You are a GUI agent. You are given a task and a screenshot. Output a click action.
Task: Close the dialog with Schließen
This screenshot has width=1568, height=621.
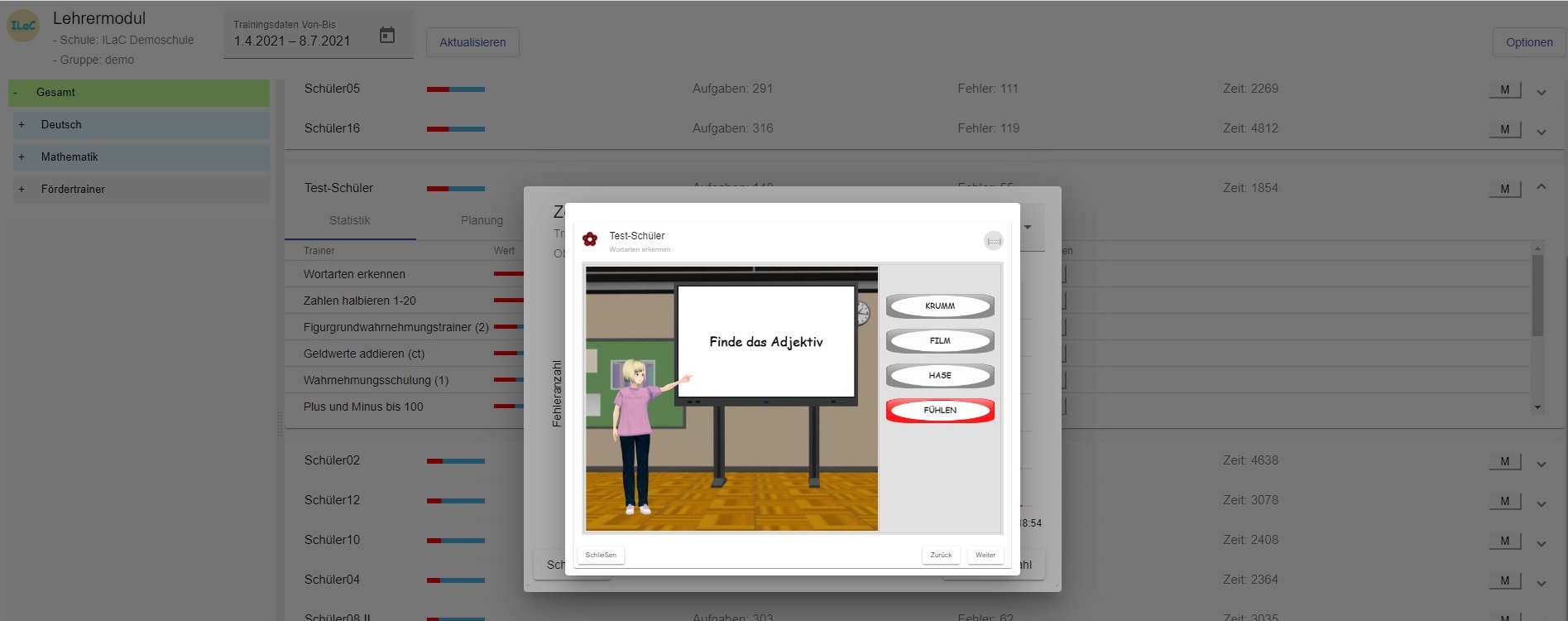tap(601, 555)
